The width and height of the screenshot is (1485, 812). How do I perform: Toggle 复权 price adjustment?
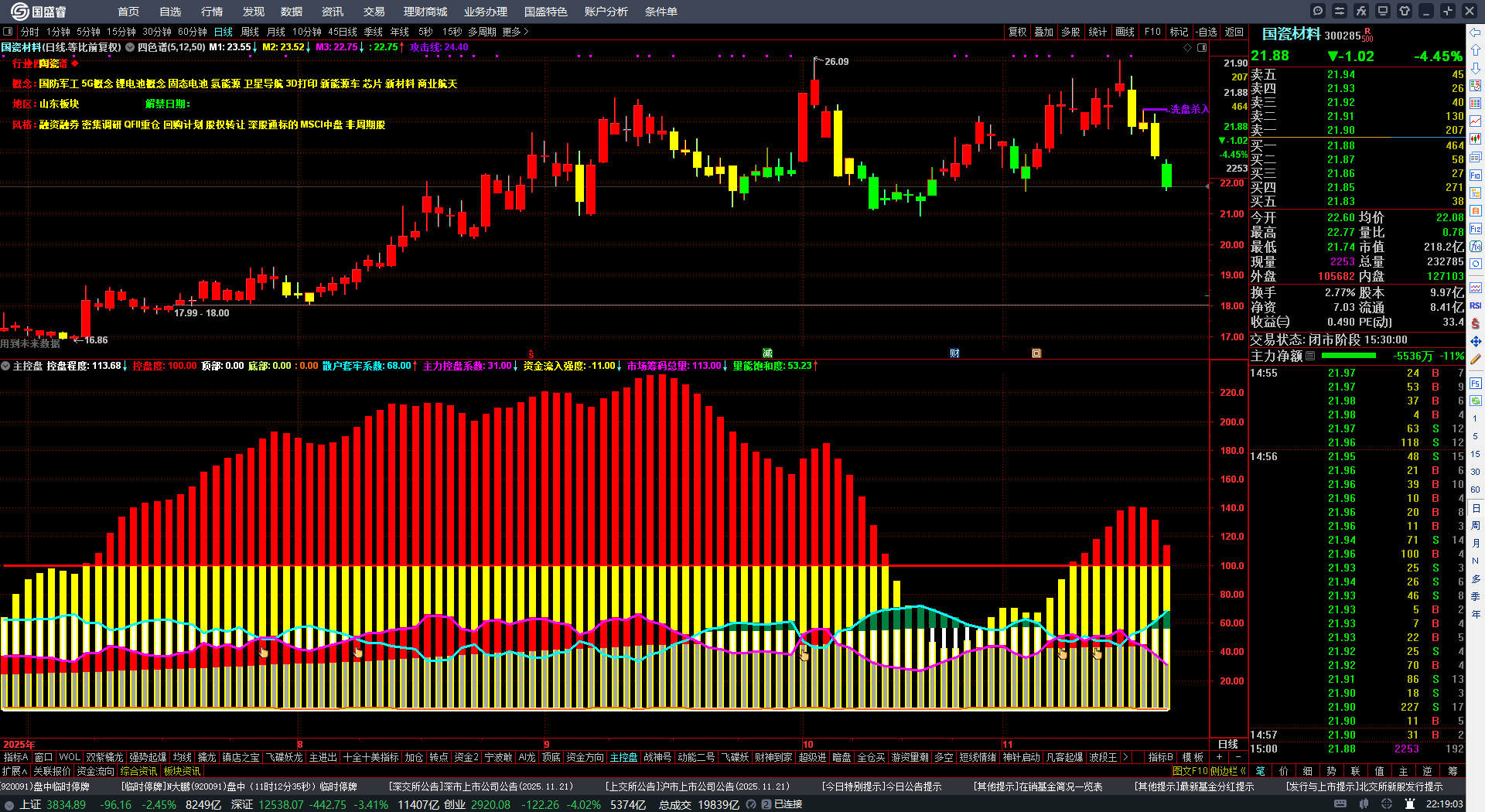point(1018,32)
